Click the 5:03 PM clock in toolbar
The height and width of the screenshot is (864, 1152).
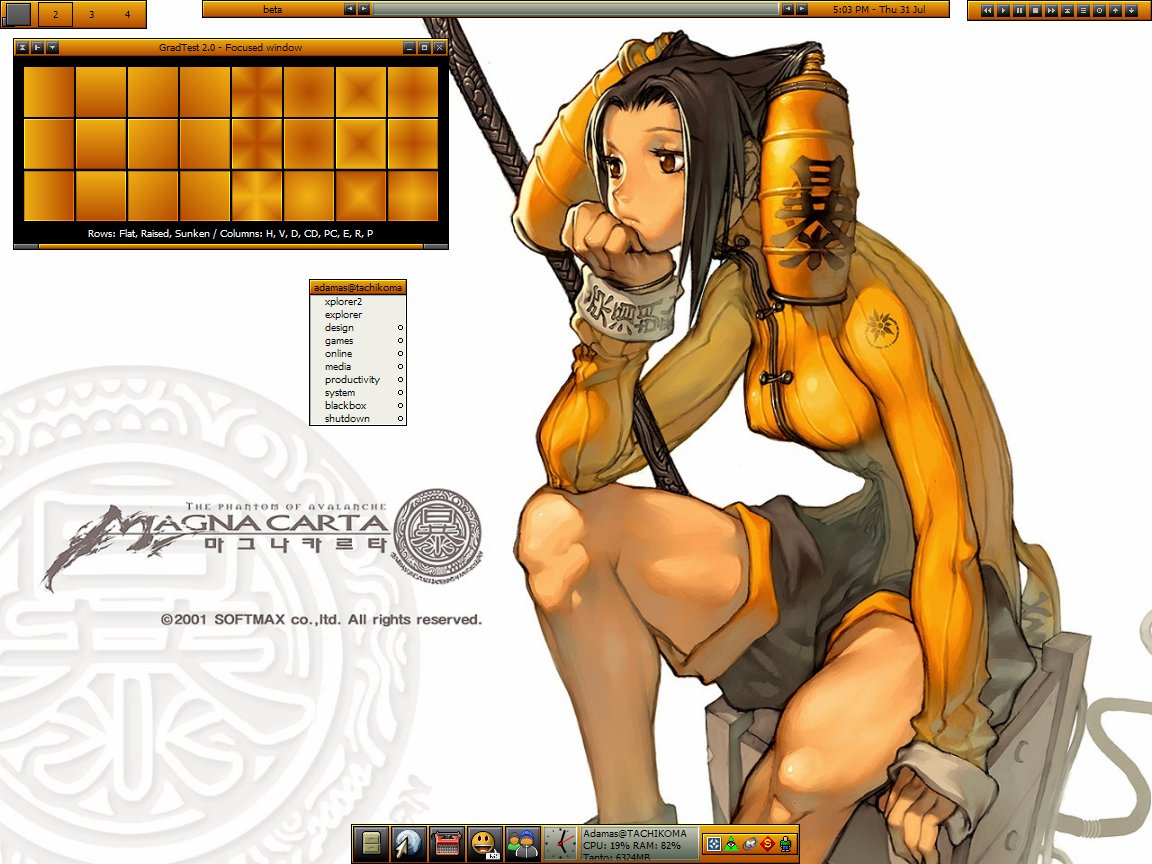click(878, 10)
